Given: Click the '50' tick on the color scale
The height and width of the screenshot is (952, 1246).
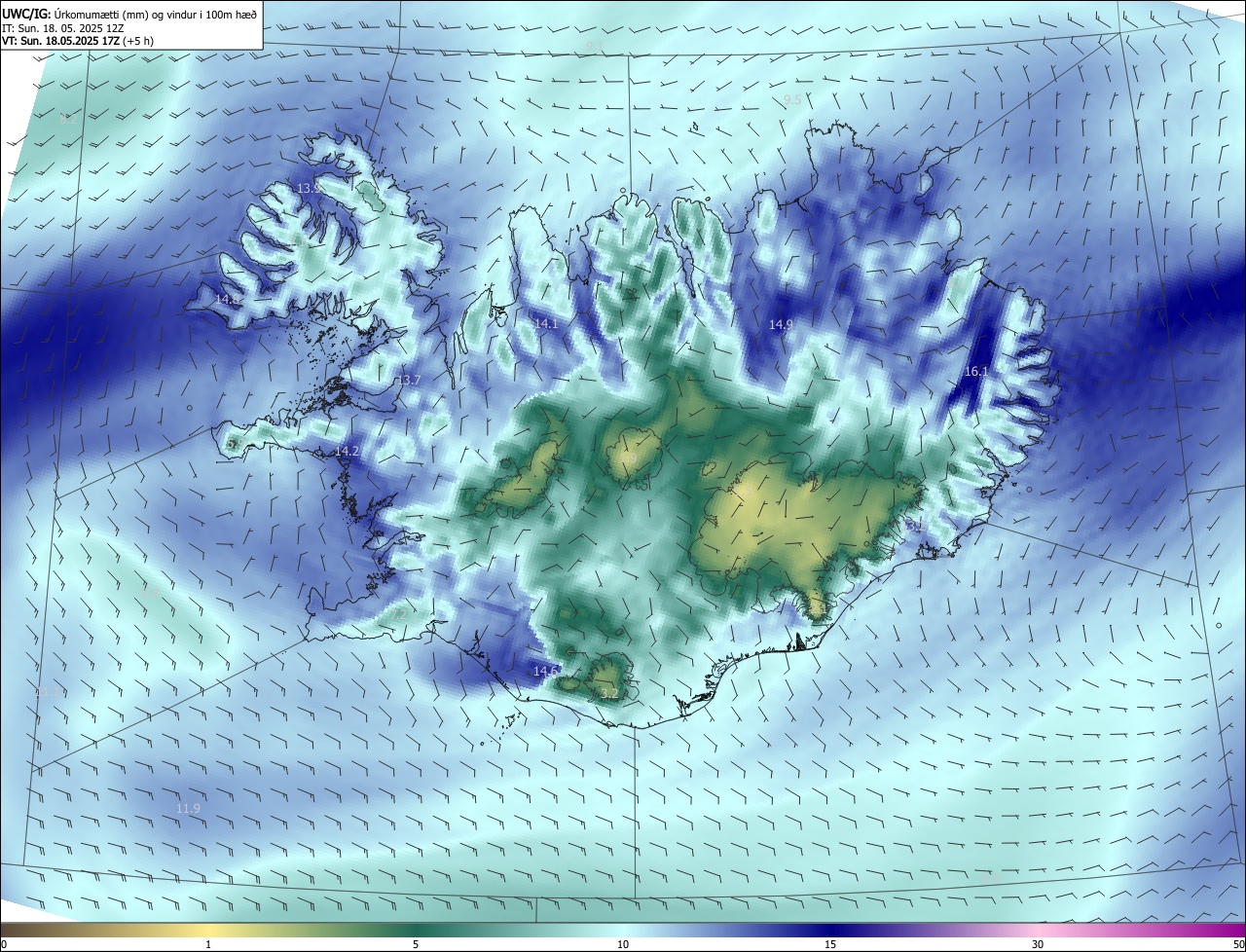Looking at the screenshot, I should [x=1238, y=944].
